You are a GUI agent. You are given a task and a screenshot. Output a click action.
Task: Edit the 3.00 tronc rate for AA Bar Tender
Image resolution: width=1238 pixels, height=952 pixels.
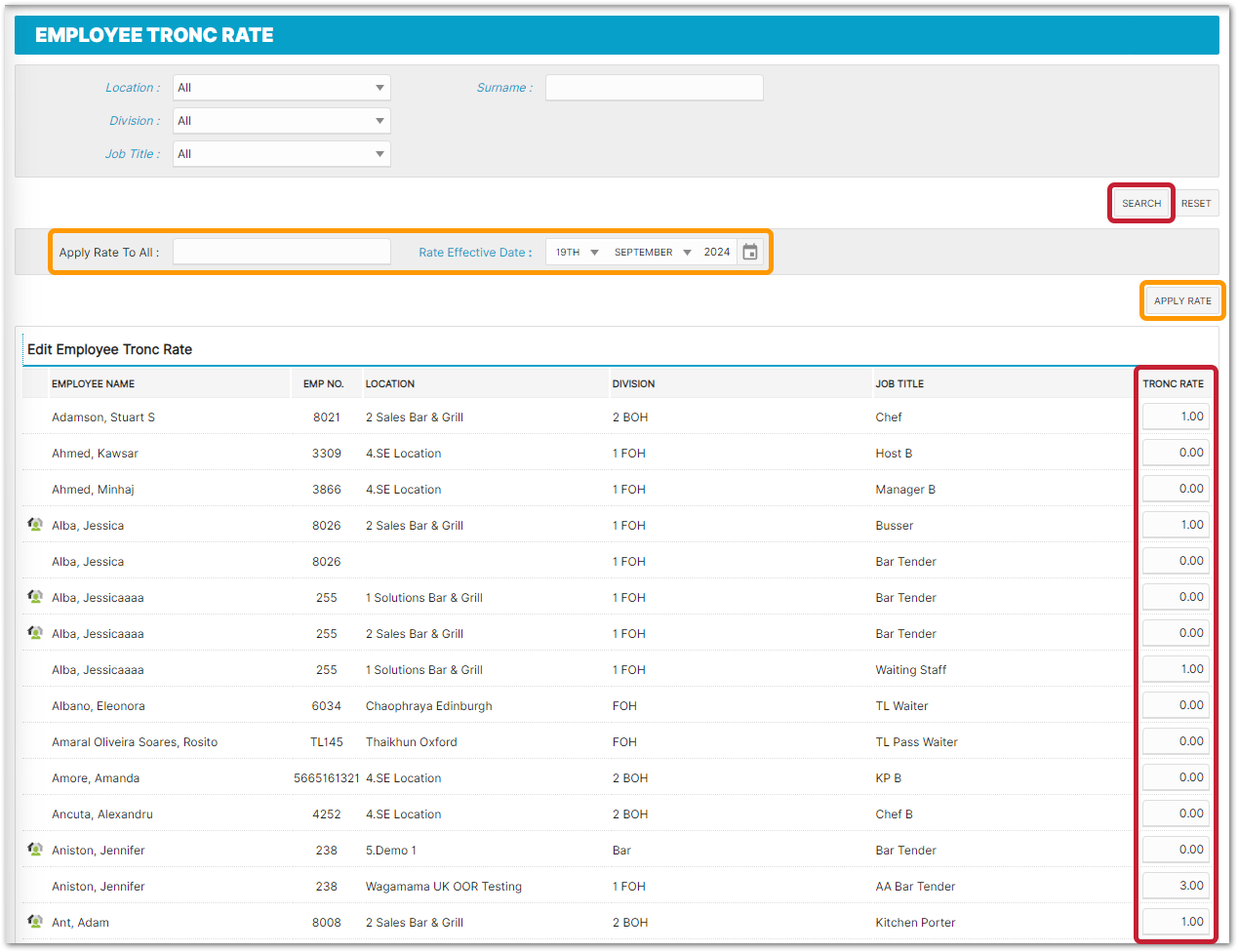(x=1176, y=886)
